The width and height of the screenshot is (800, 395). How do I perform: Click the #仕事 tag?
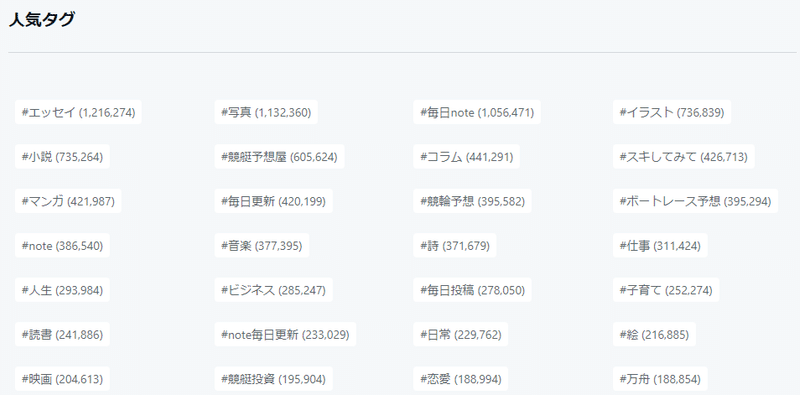(660, 245)
